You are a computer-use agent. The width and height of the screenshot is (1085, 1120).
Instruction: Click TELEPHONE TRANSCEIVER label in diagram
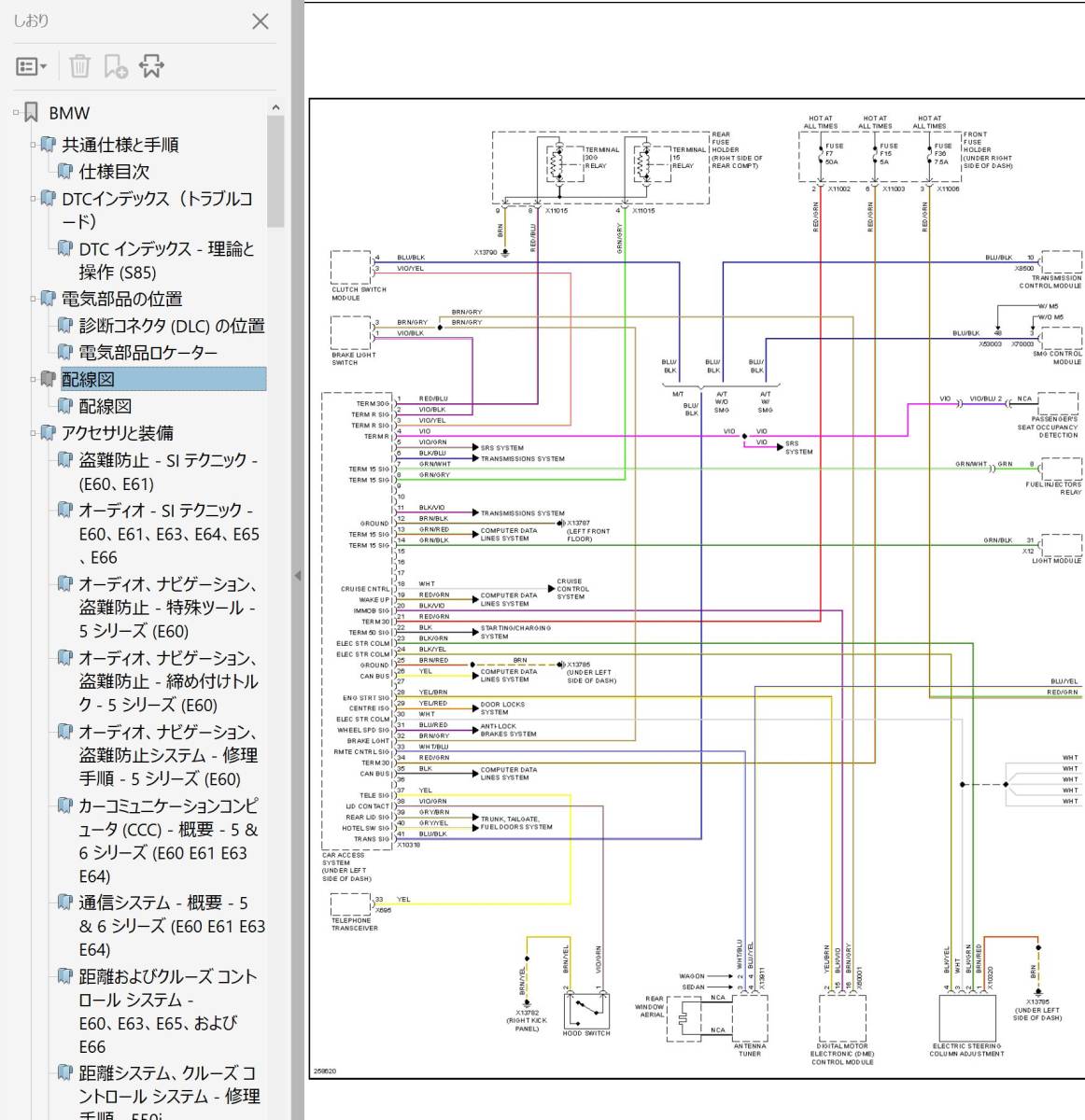[355, 924]
